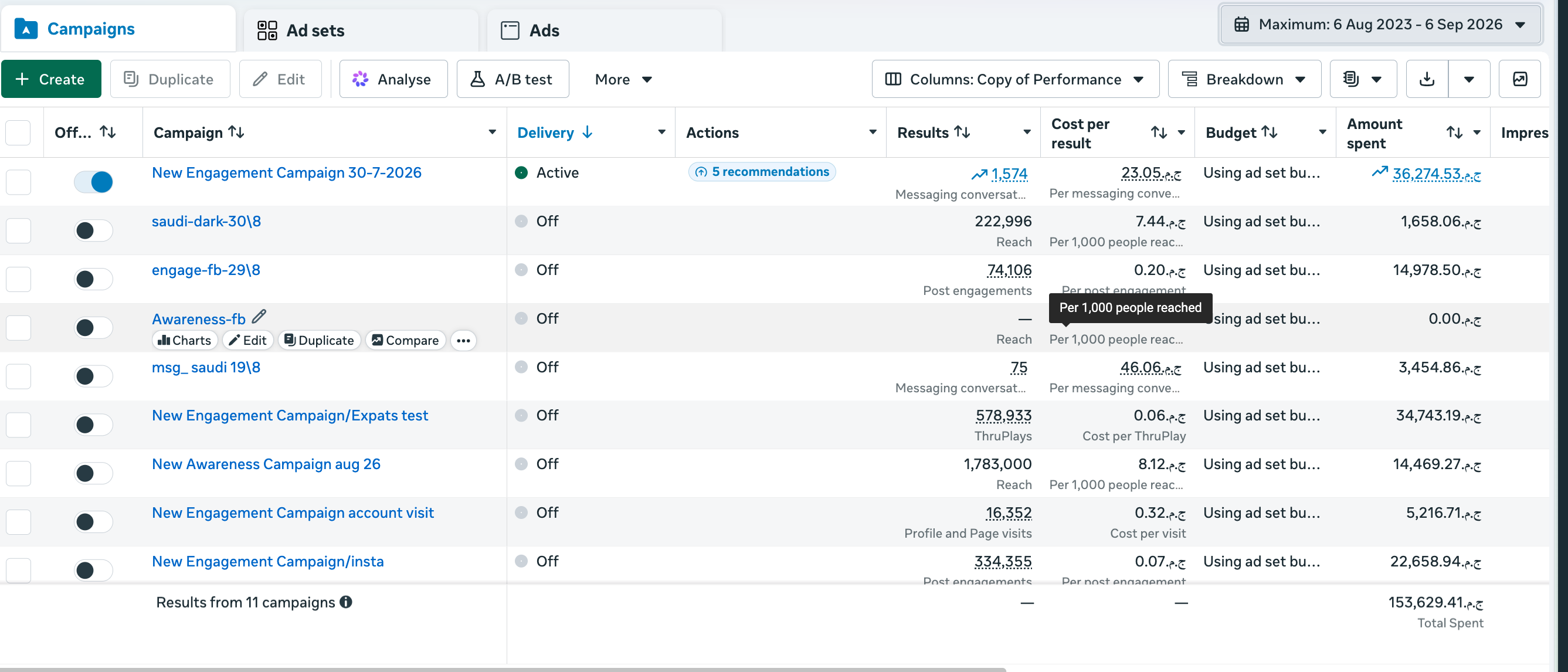Click the 1,574 results value
Screen dimensions: 1568x672
point(1009,174)
